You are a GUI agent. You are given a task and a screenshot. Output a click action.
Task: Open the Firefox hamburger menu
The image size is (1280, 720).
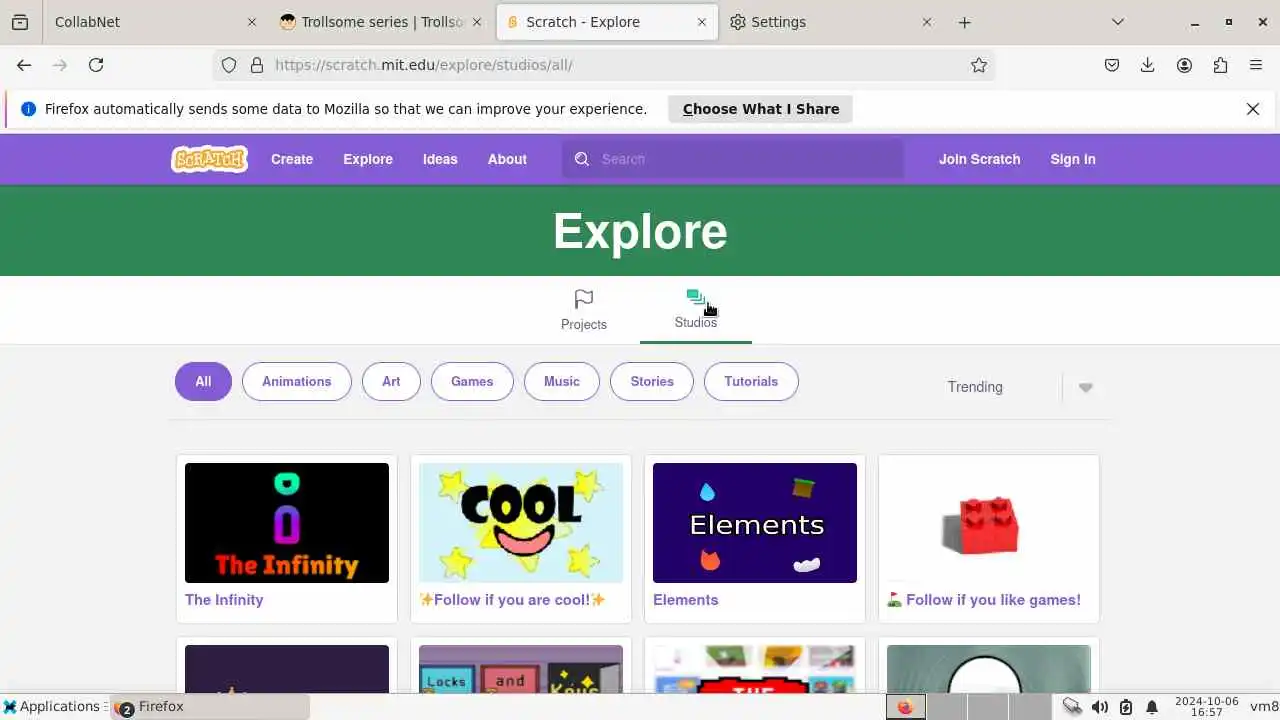(x=1256, y=65)
